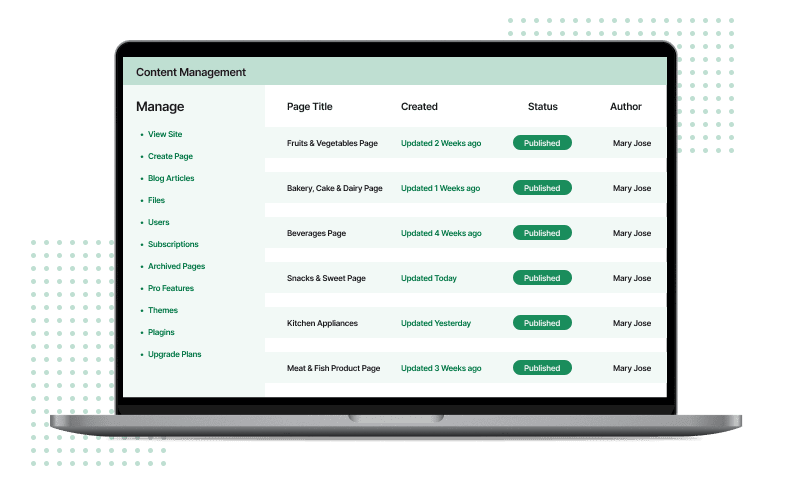
Task: View Archived Pages from the sidebar
Action: pos(176,266)
